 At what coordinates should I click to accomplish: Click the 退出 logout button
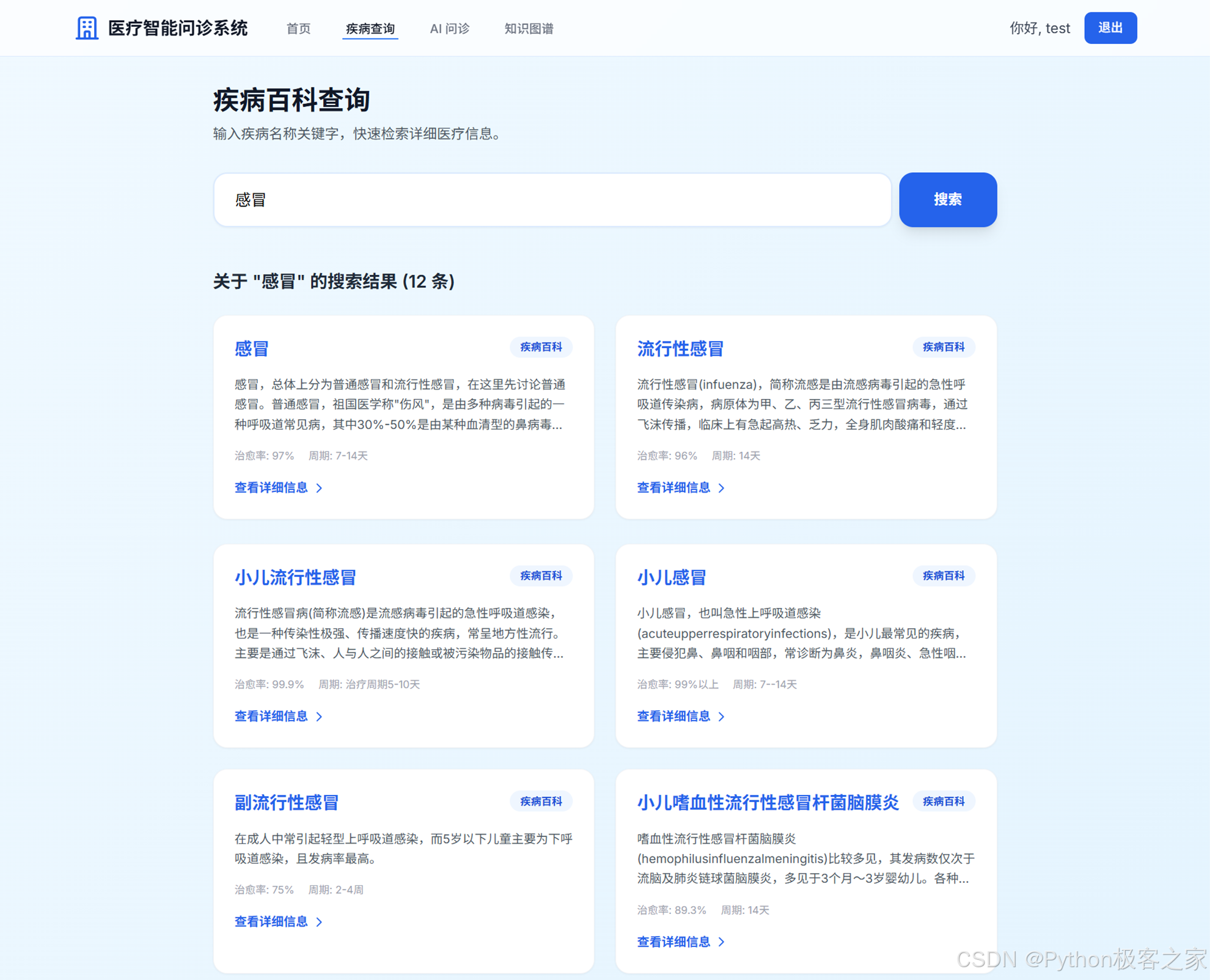(x=1110, y=28)
